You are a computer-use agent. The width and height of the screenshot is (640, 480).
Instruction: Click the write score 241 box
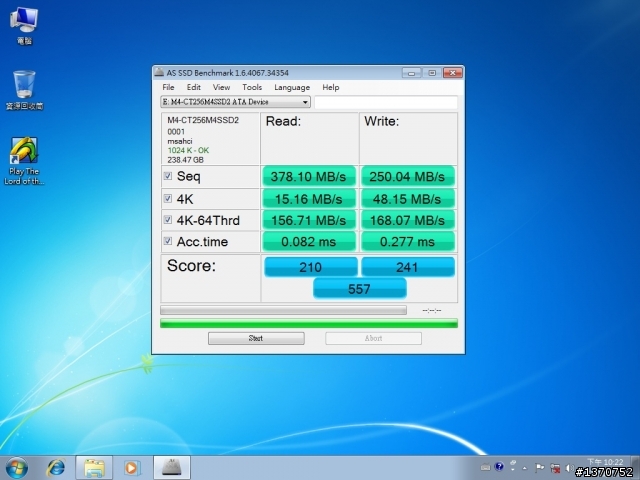point(408,267)
